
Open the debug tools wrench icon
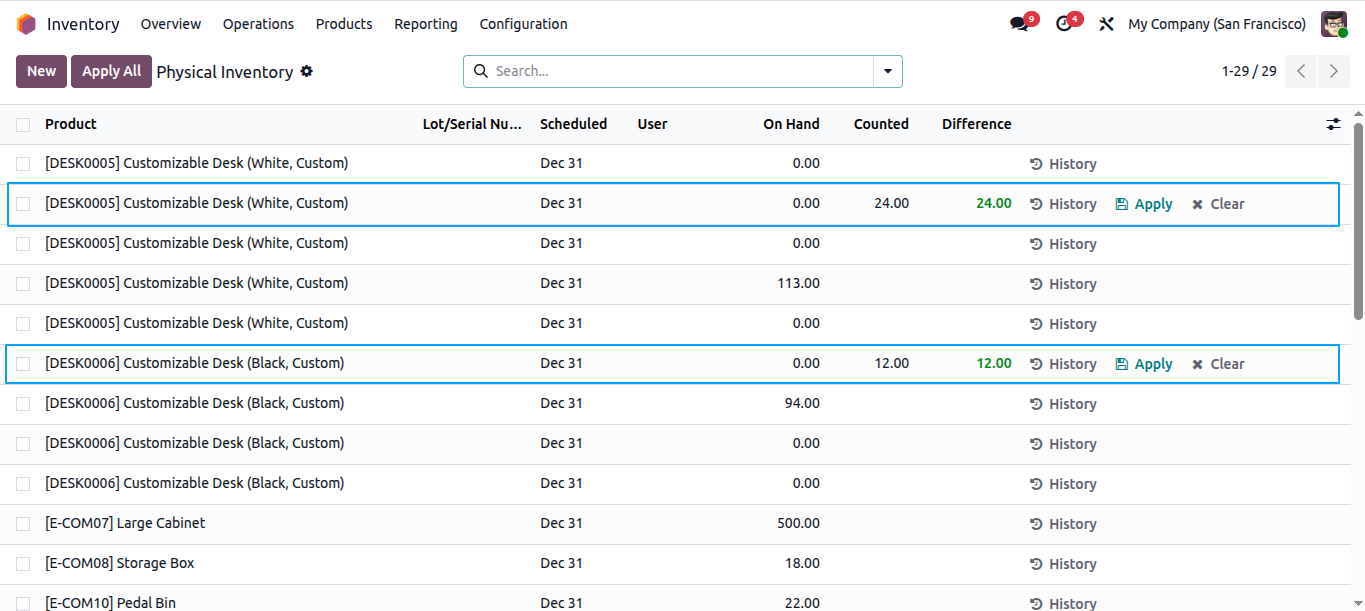[1106, 24]
